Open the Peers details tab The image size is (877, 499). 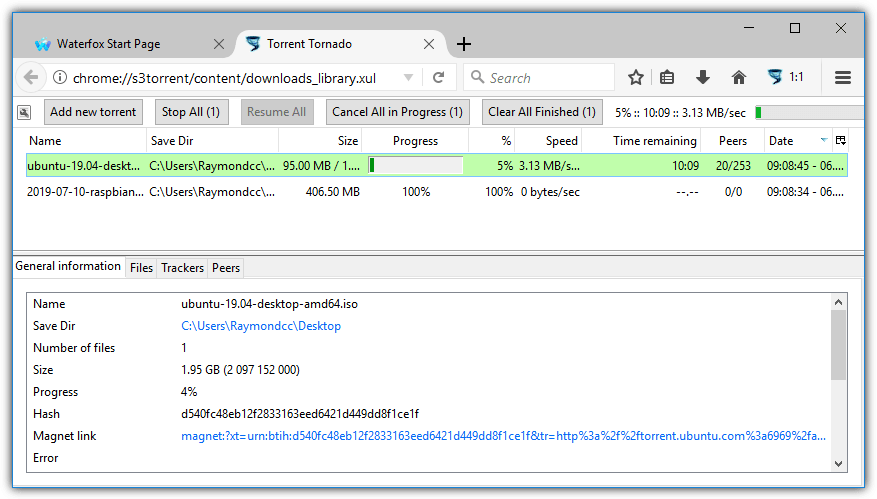226,268
